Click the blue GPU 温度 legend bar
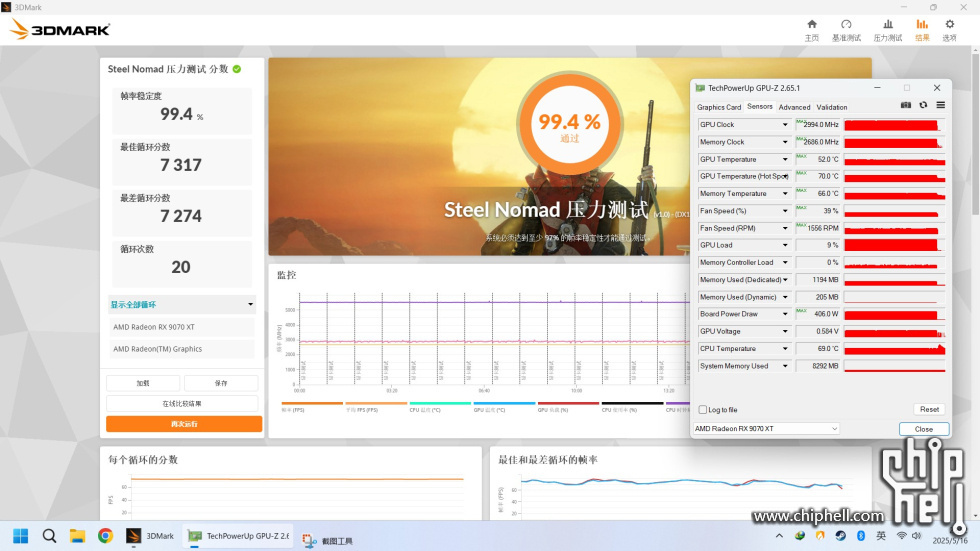The image size is (980, 551). [x=504, y=404]
